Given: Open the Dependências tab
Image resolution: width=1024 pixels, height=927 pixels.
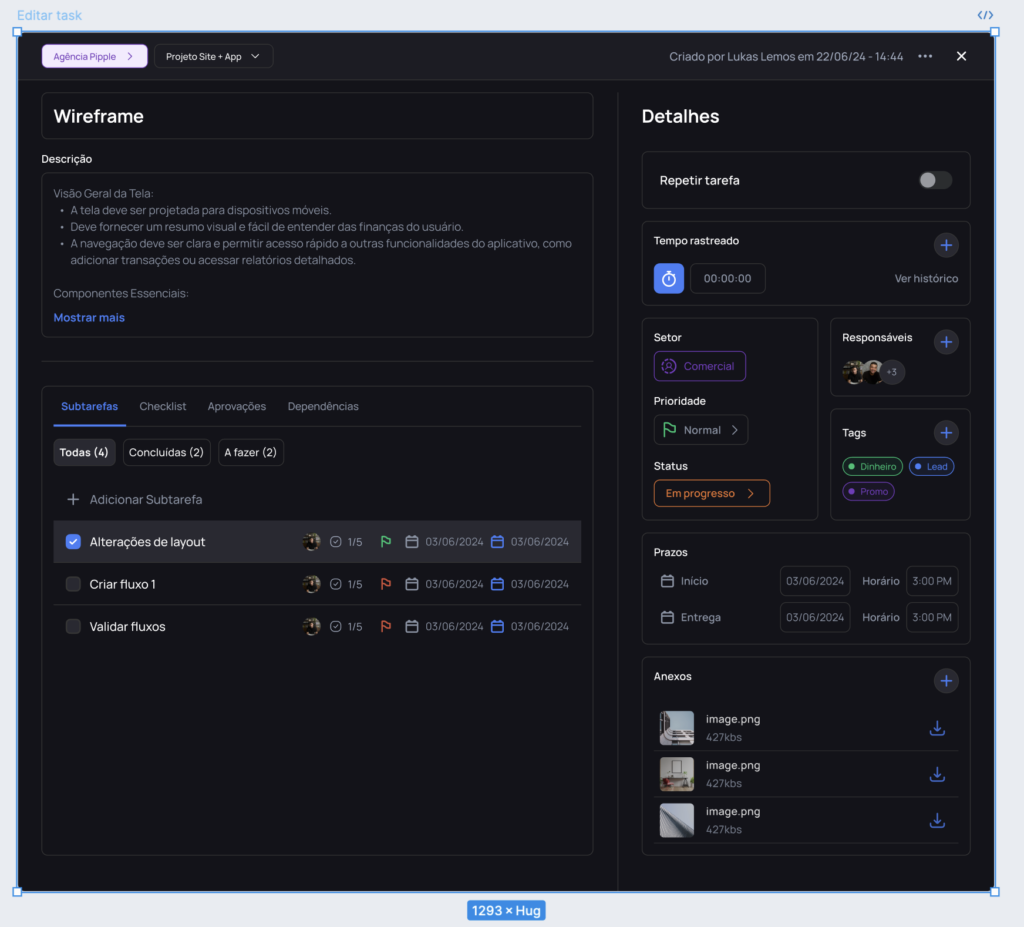Looking at the screenshot, I should pyautogui.click(x=322, y=406).
